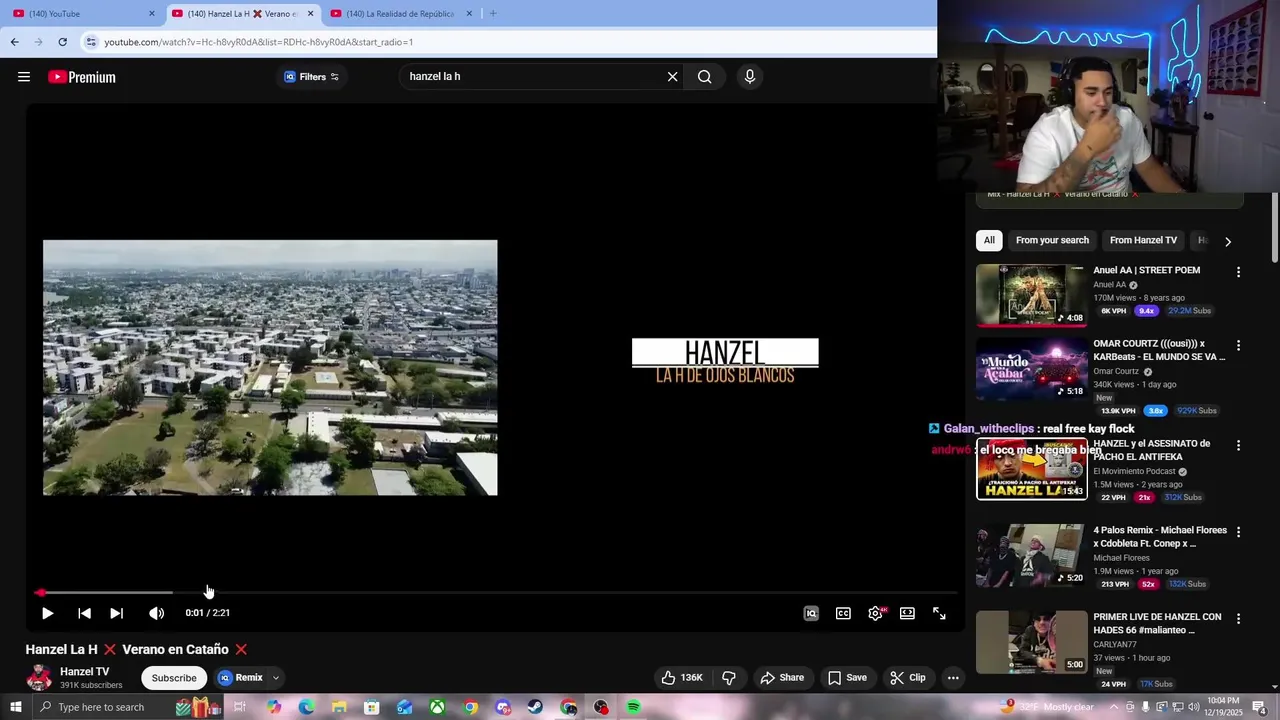
Task: Switch the player to theater mode
Action: point(907,613)
